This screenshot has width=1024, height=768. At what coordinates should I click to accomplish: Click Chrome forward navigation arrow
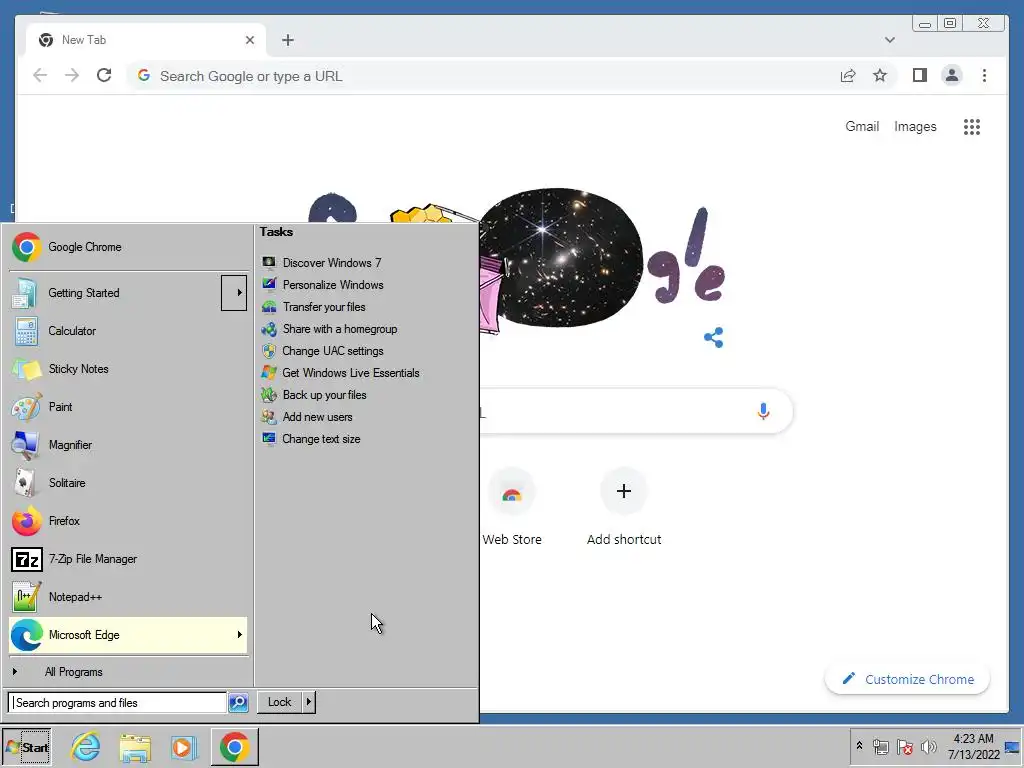pos(72,76)
